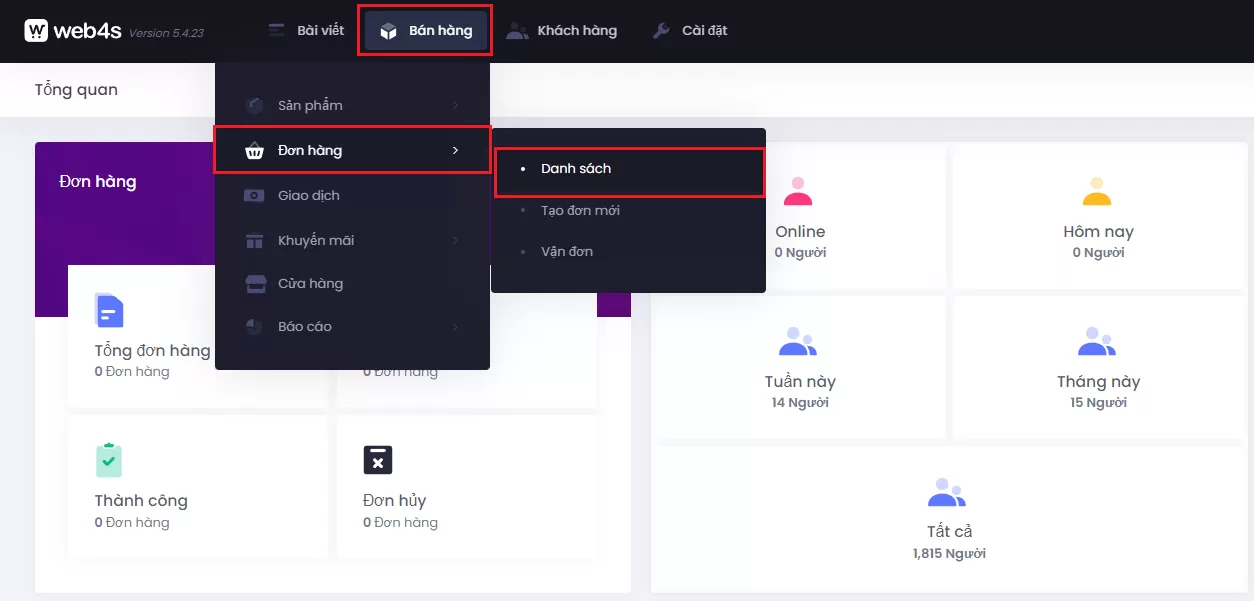Open the Bán hàng top menu

pyautogui.click(x=426, y=31)
